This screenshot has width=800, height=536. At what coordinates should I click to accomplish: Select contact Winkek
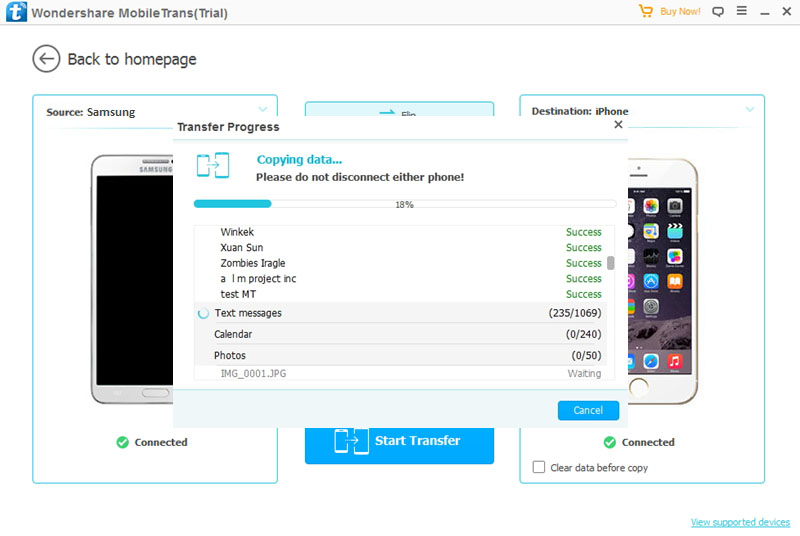(237, 232)
